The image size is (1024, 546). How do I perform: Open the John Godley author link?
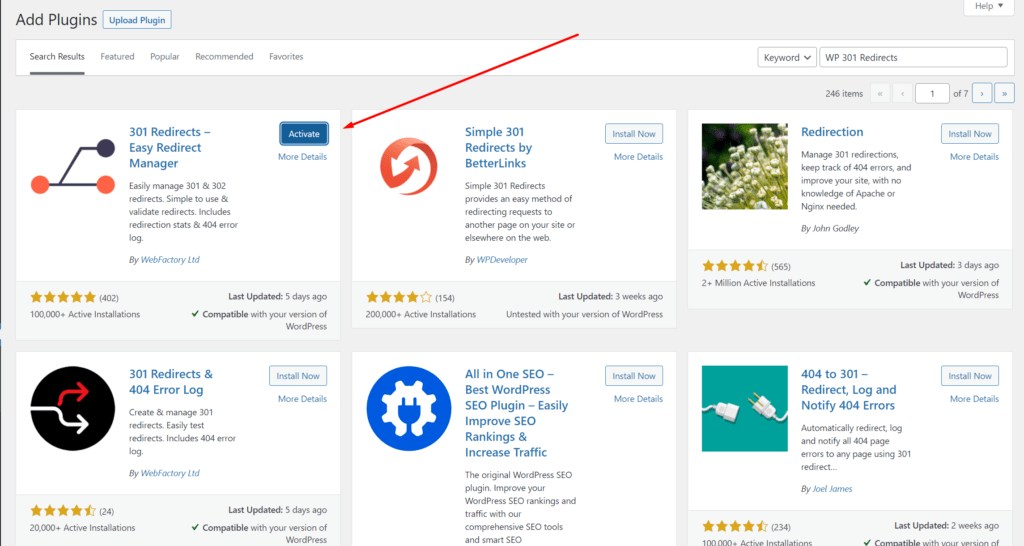[836, 229]
